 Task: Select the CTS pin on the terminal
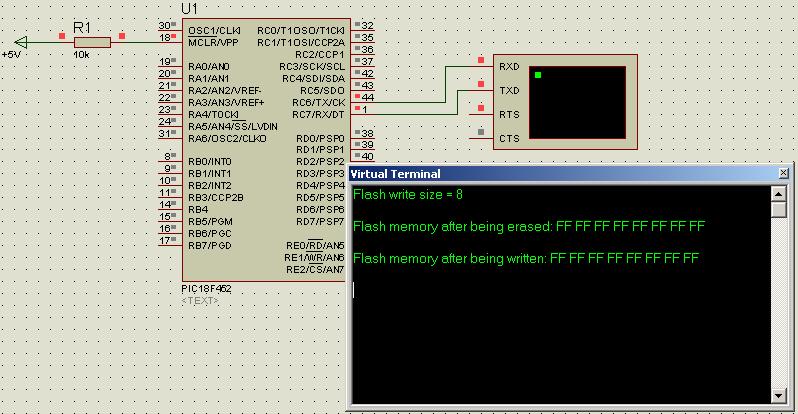point(509,138)
